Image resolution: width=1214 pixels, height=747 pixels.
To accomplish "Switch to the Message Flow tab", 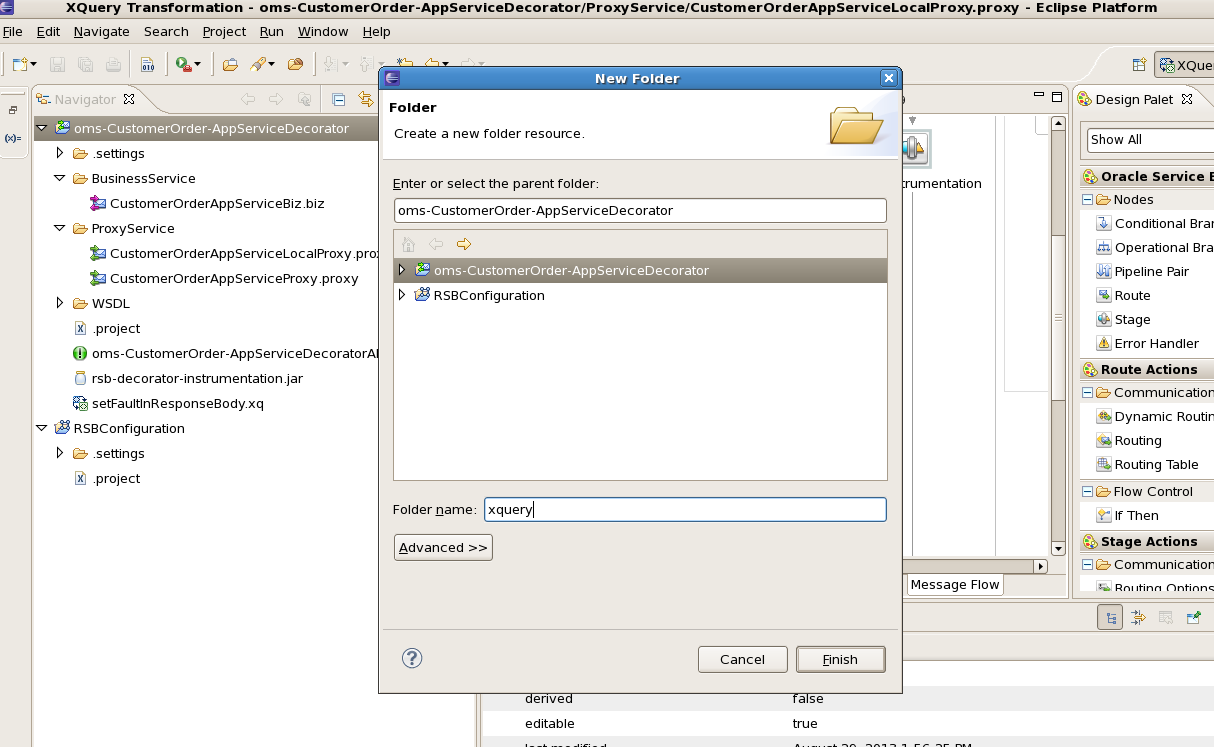I will [955, 585].
